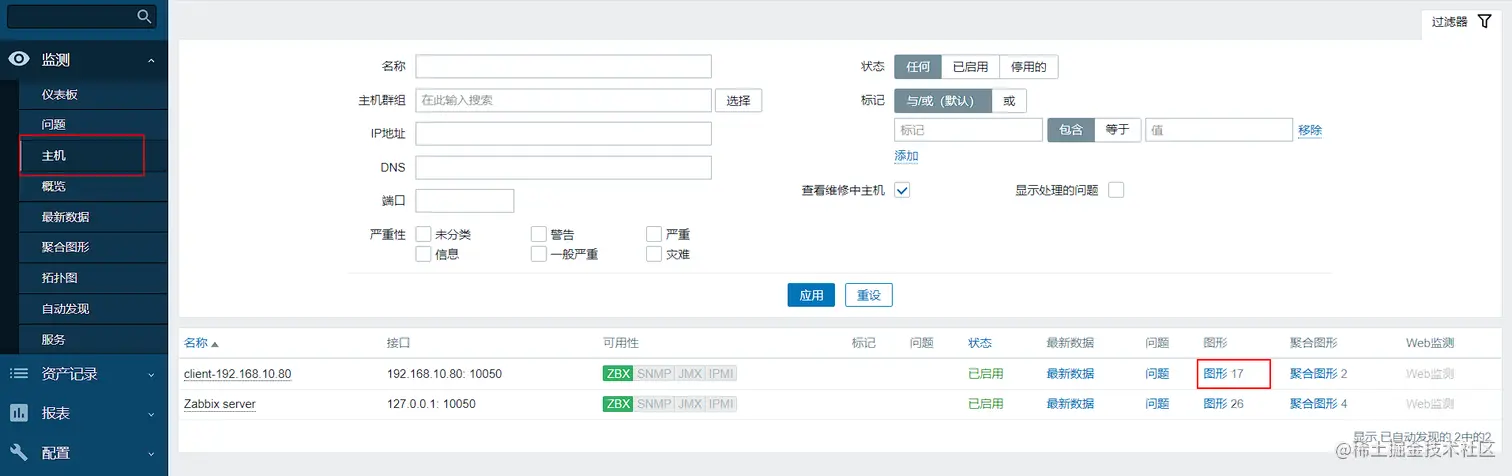Image resolution: width=1512 pixels, height=476 pixels.
Task: Focus the 主机群组 search input
Action: pos(563,101)
